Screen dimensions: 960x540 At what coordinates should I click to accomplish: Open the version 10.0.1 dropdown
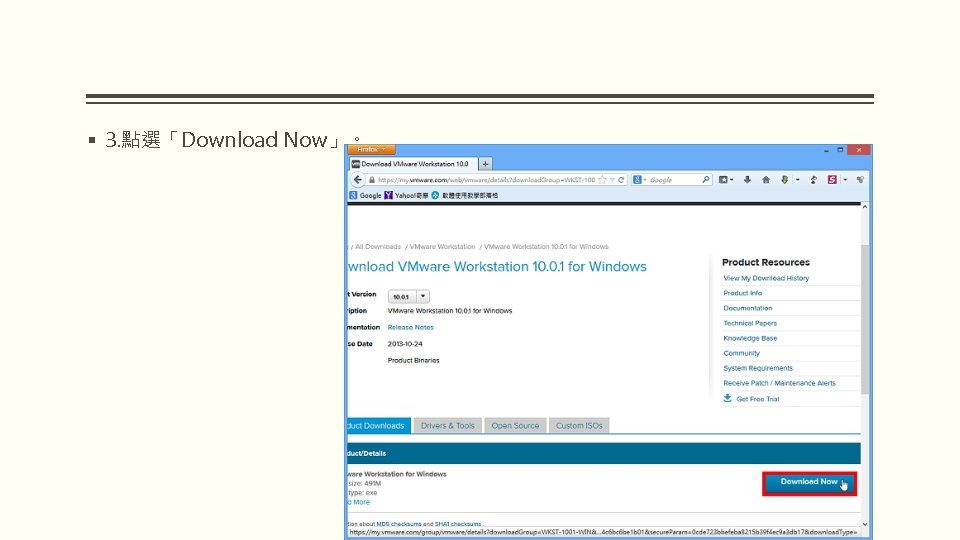coord(408,296)
